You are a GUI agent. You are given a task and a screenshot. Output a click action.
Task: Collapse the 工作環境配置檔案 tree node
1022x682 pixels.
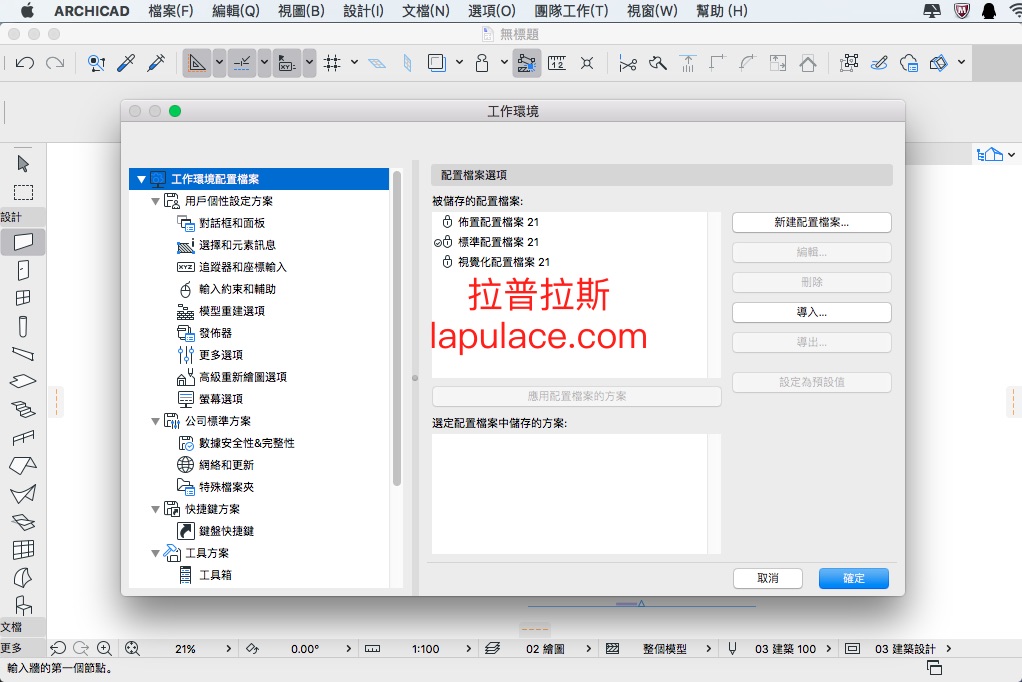[x=141, y=179]
